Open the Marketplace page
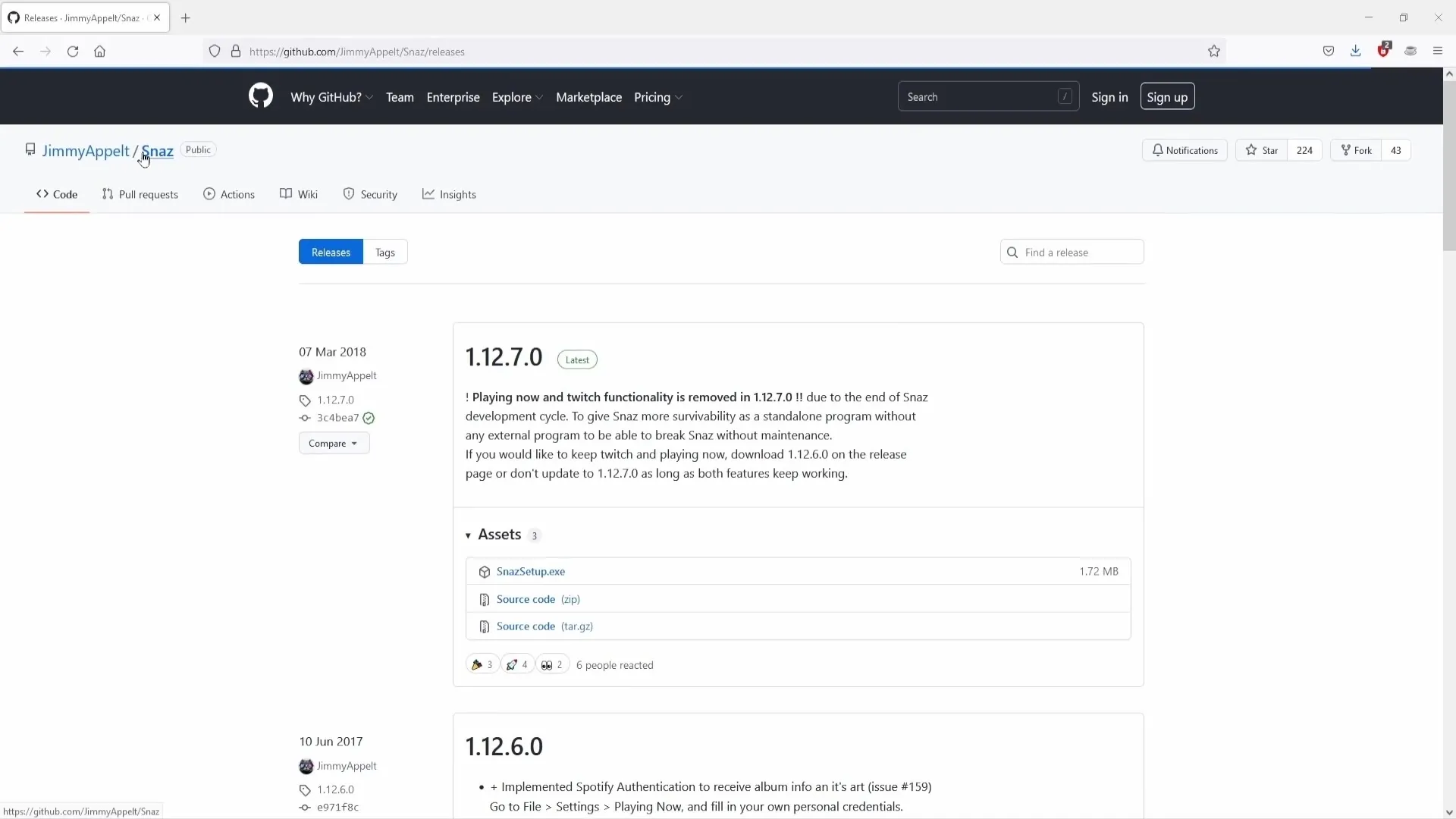This screenshot has width=1456, height=819. (x=588, y=97)
